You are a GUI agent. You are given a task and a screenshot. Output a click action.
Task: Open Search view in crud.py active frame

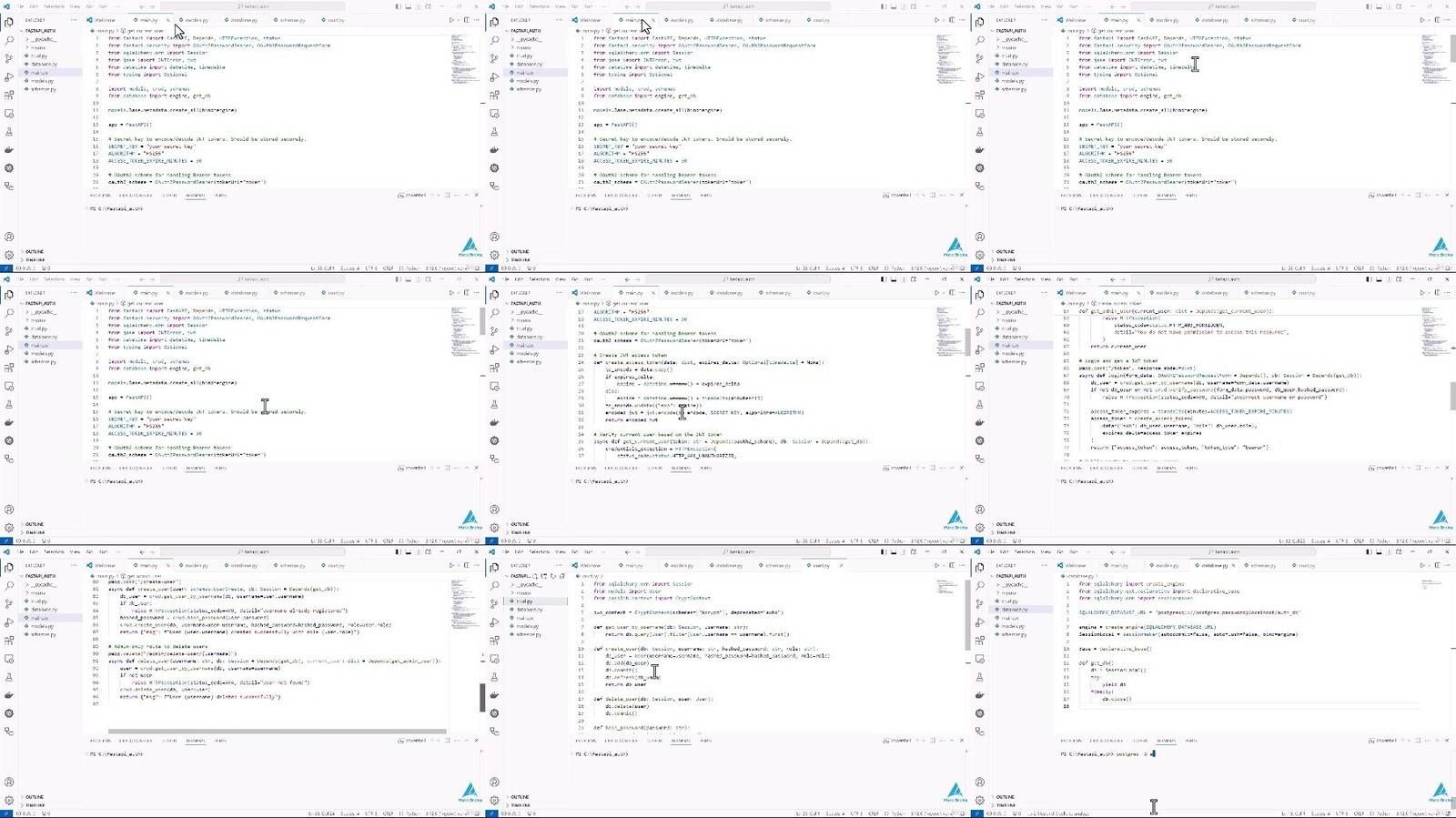[x=495, y=585]
